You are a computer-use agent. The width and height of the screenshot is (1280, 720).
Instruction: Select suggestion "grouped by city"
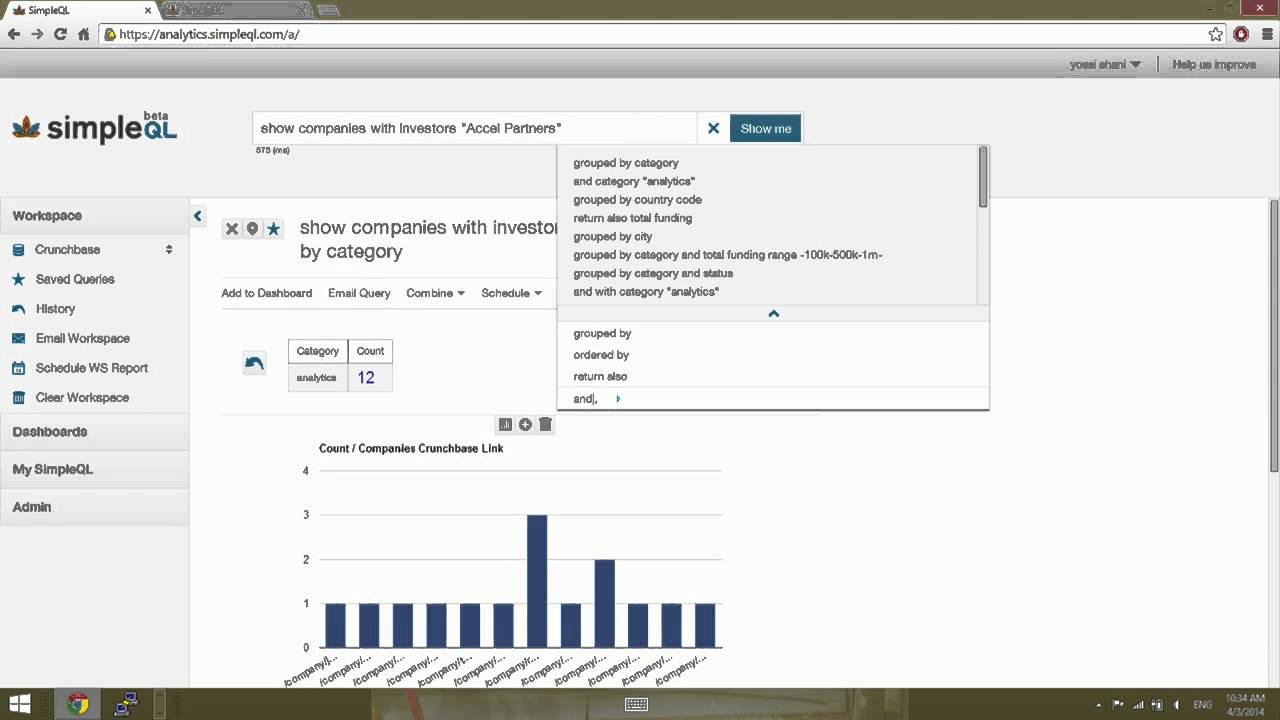pos(613,237)
